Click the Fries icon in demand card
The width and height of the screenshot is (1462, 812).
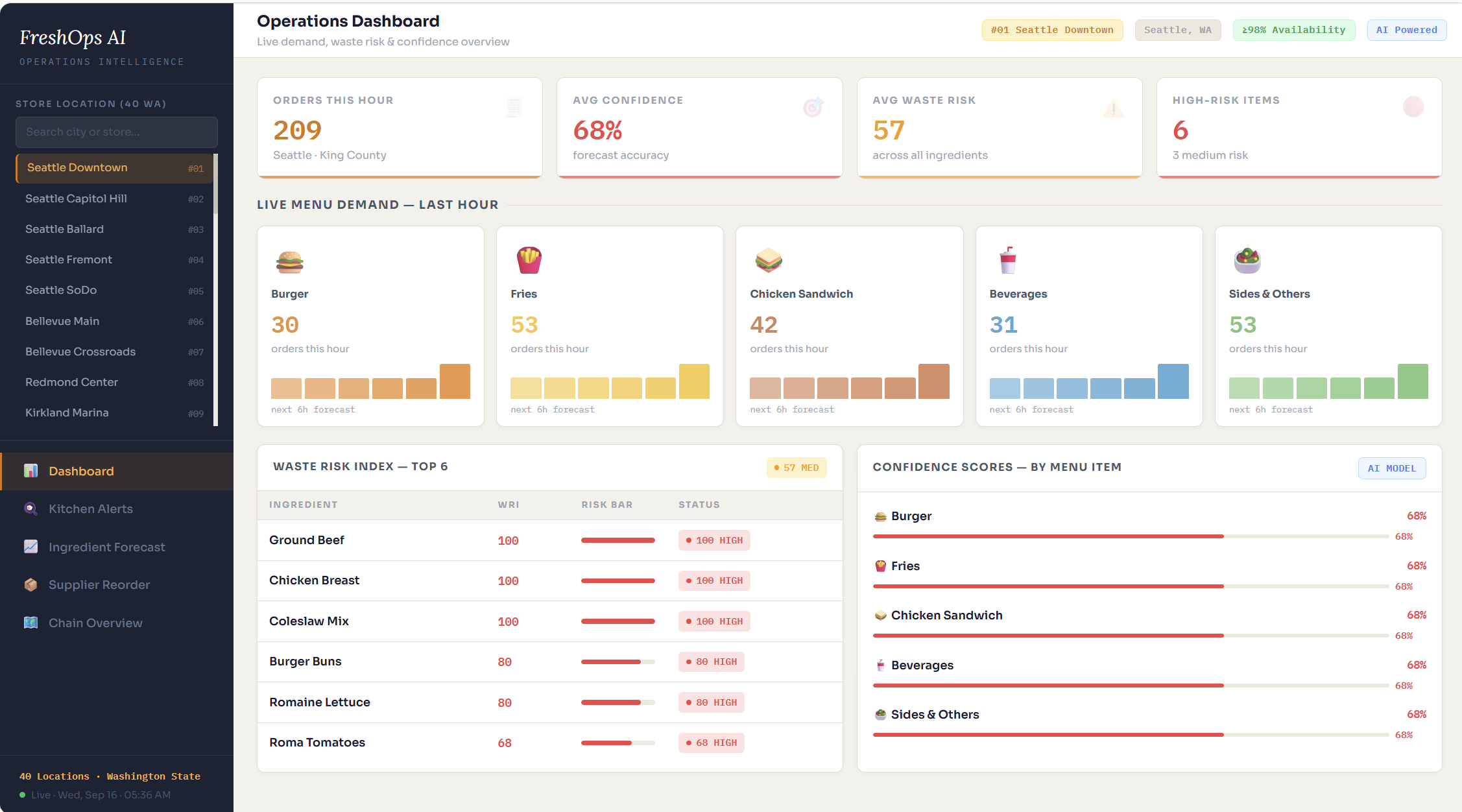click(x=529, y=261)
